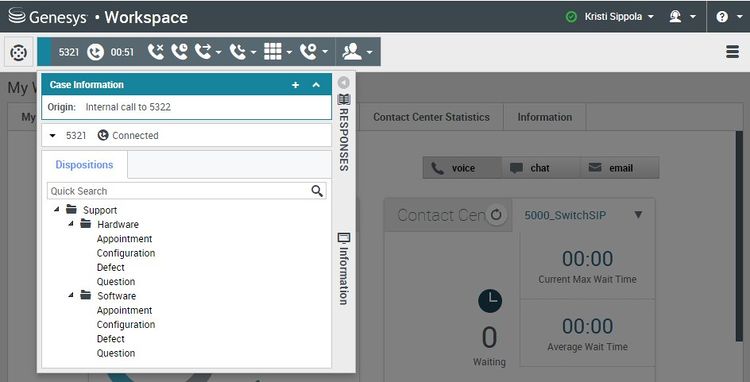Click the Instant Conference phone icon
Screen dimensions: 750x382
pos(238,52)
